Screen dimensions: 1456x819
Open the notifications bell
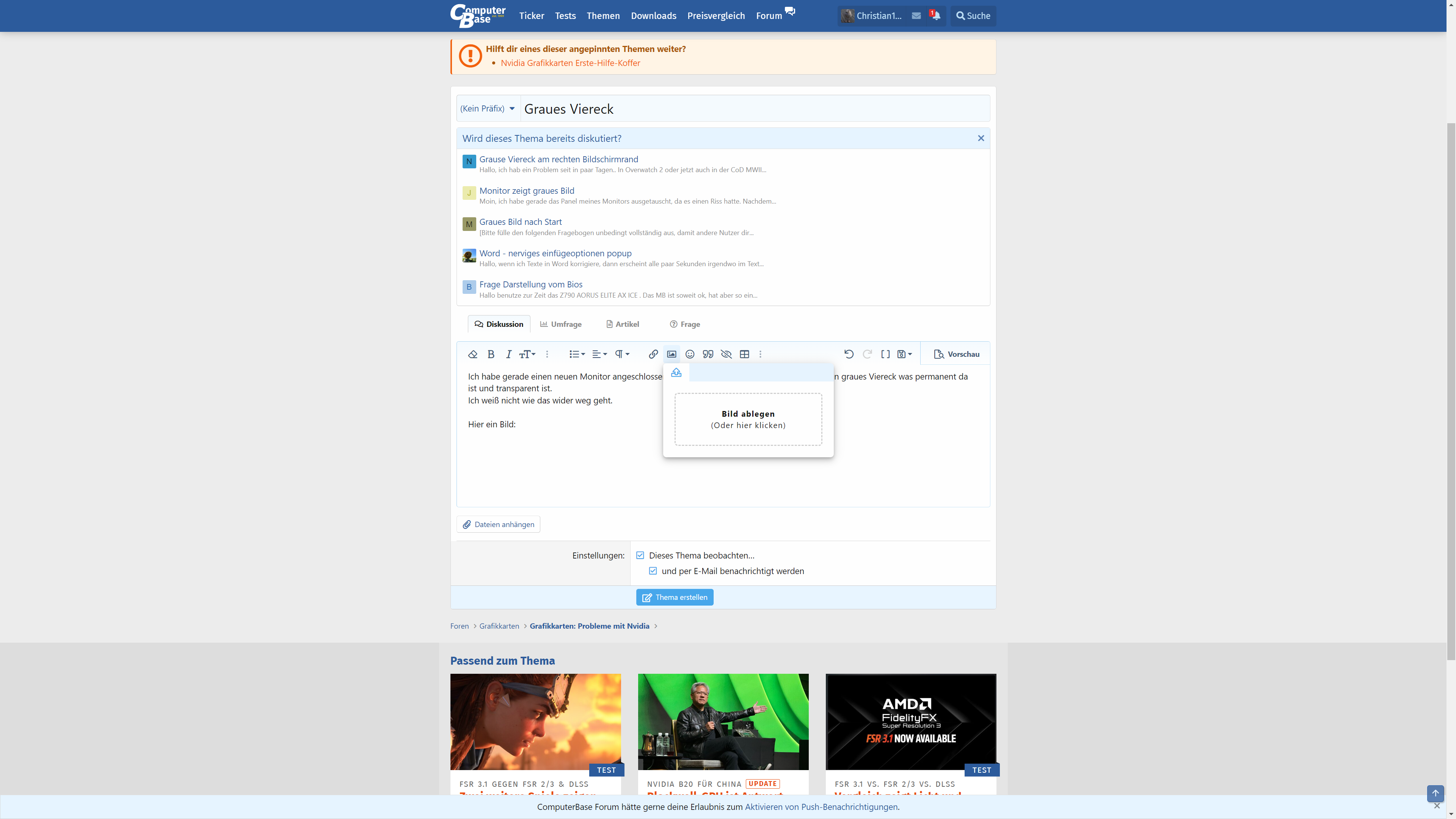(936, 16)
